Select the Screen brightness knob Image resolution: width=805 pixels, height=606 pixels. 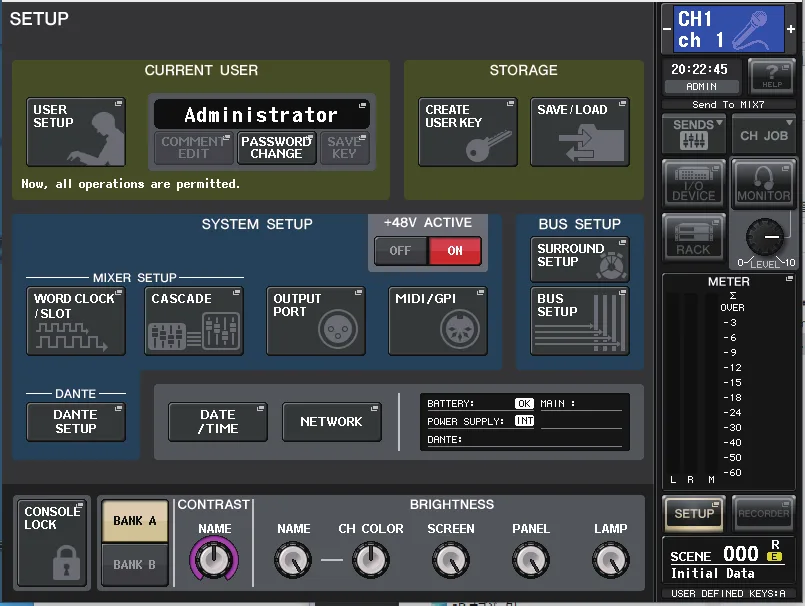[451, 559]
